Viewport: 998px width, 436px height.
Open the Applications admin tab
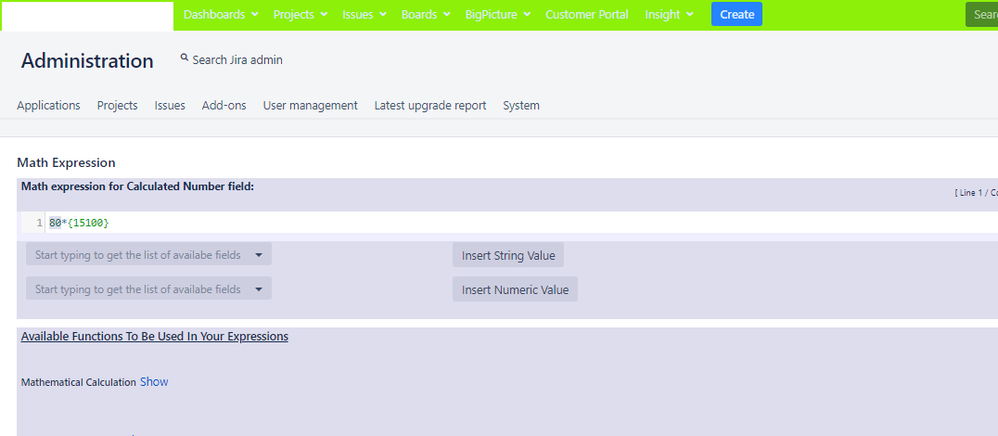pyautogui.click(x=48, y=106)
